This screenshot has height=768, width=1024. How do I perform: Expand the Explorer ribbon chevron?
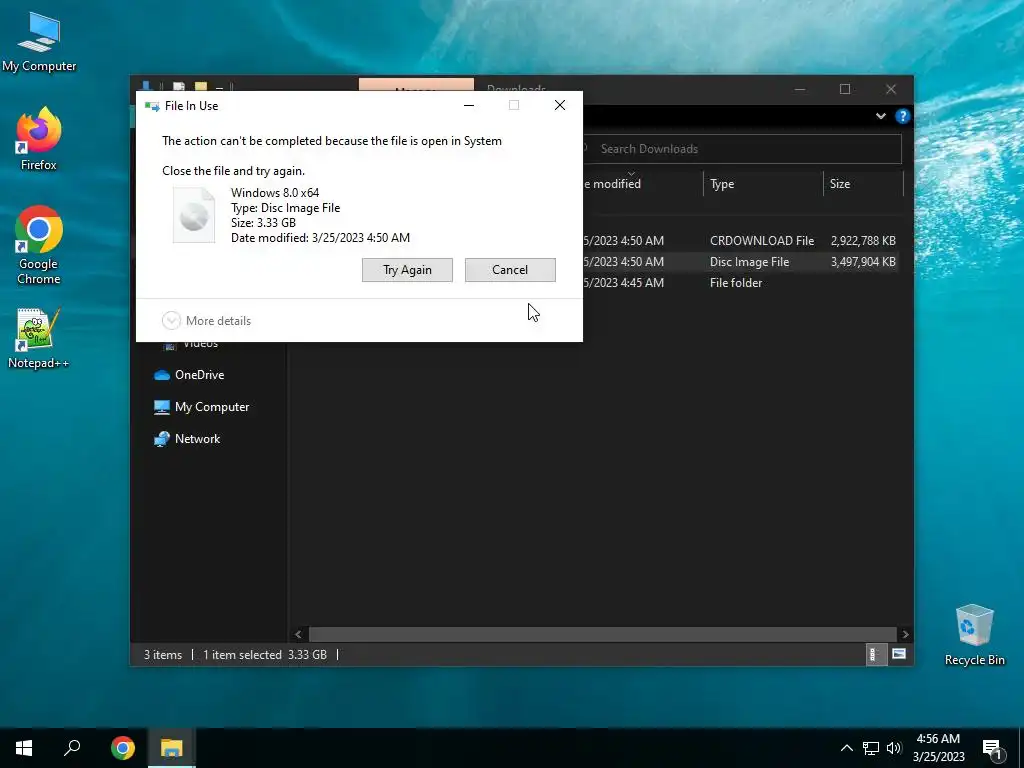click(x=880, y=116)
